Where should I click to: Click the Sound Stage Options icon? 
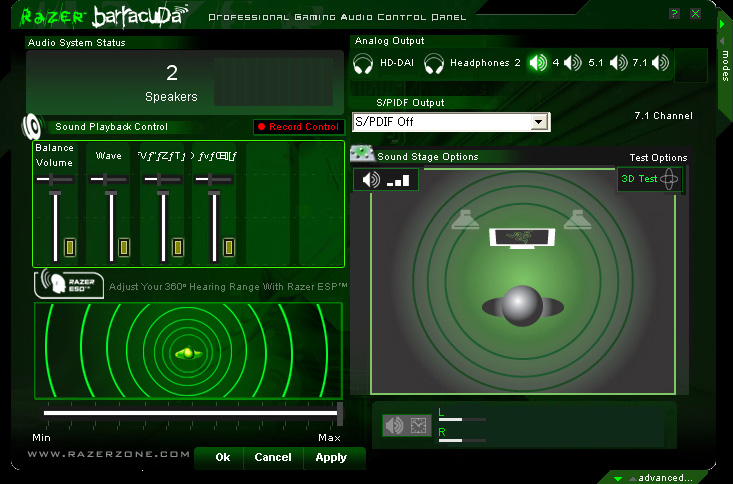pos(363,153)
